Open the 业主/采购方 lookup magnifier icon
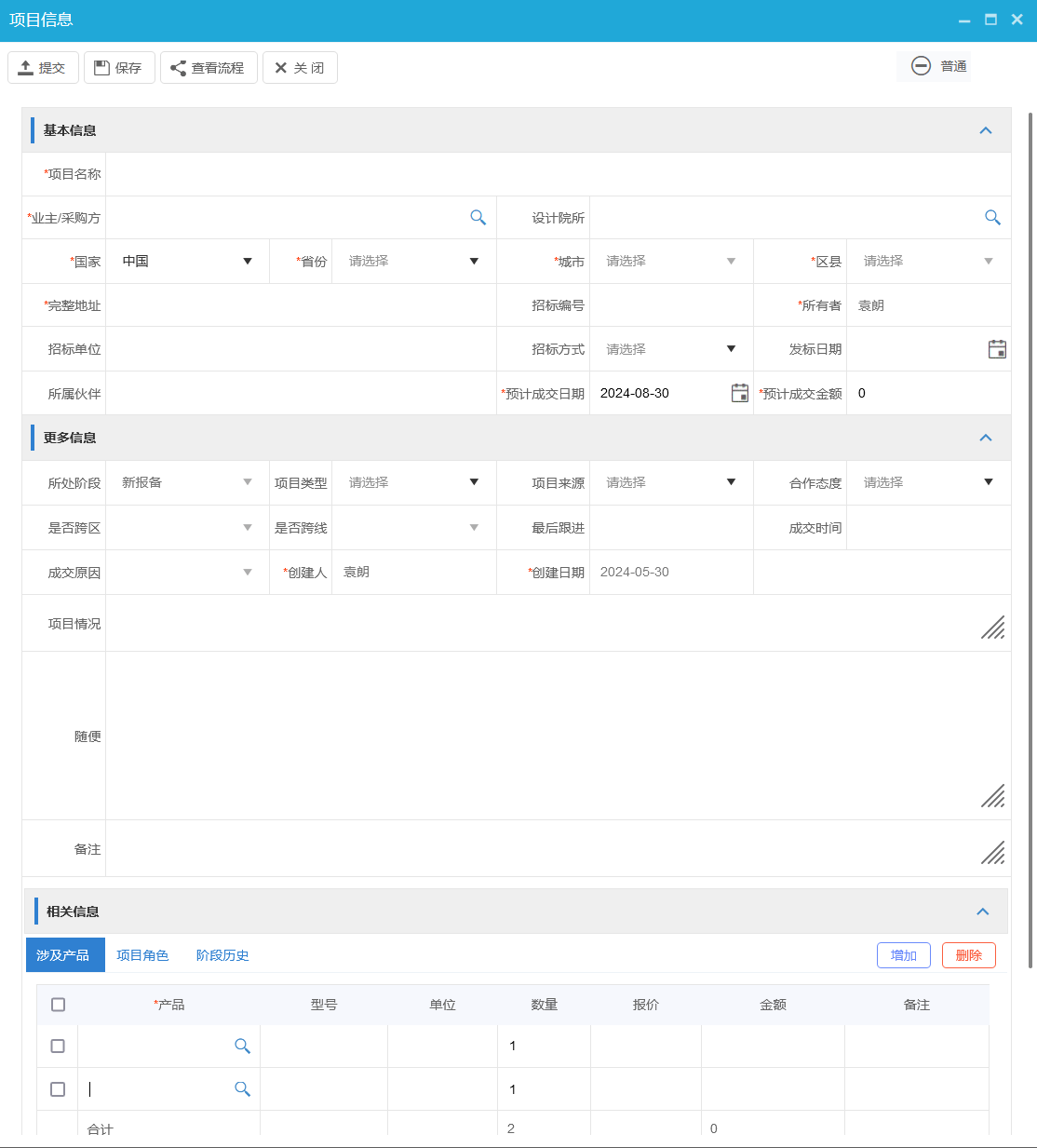The image size is (1037, 1148). pyautogui.click(x=478, y=217)
